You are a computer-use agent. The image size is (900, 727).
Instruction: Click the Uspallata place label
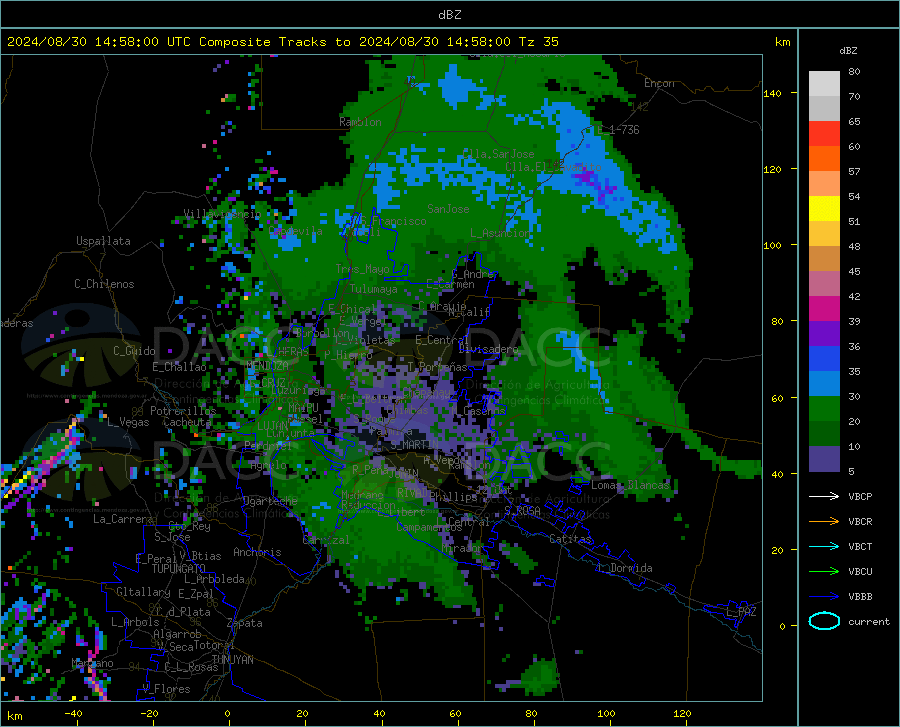click(x=103, y=241)
